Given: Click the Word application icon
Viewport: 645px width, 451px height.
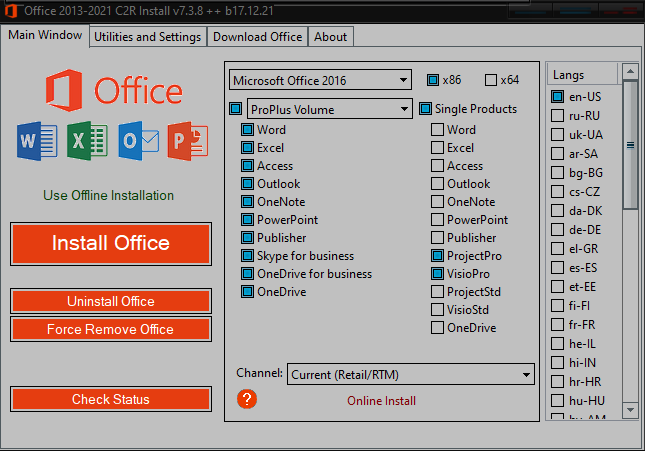Looking at the screenshot, I should 37,141.
